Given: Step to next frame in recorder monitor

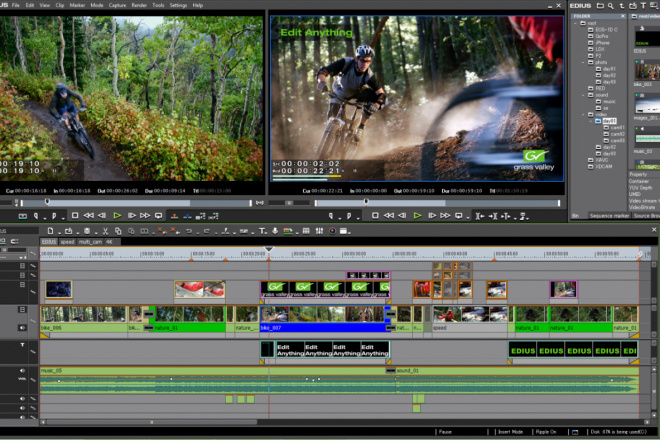Looking at the screenshot, I should click(x=432, y=216).
